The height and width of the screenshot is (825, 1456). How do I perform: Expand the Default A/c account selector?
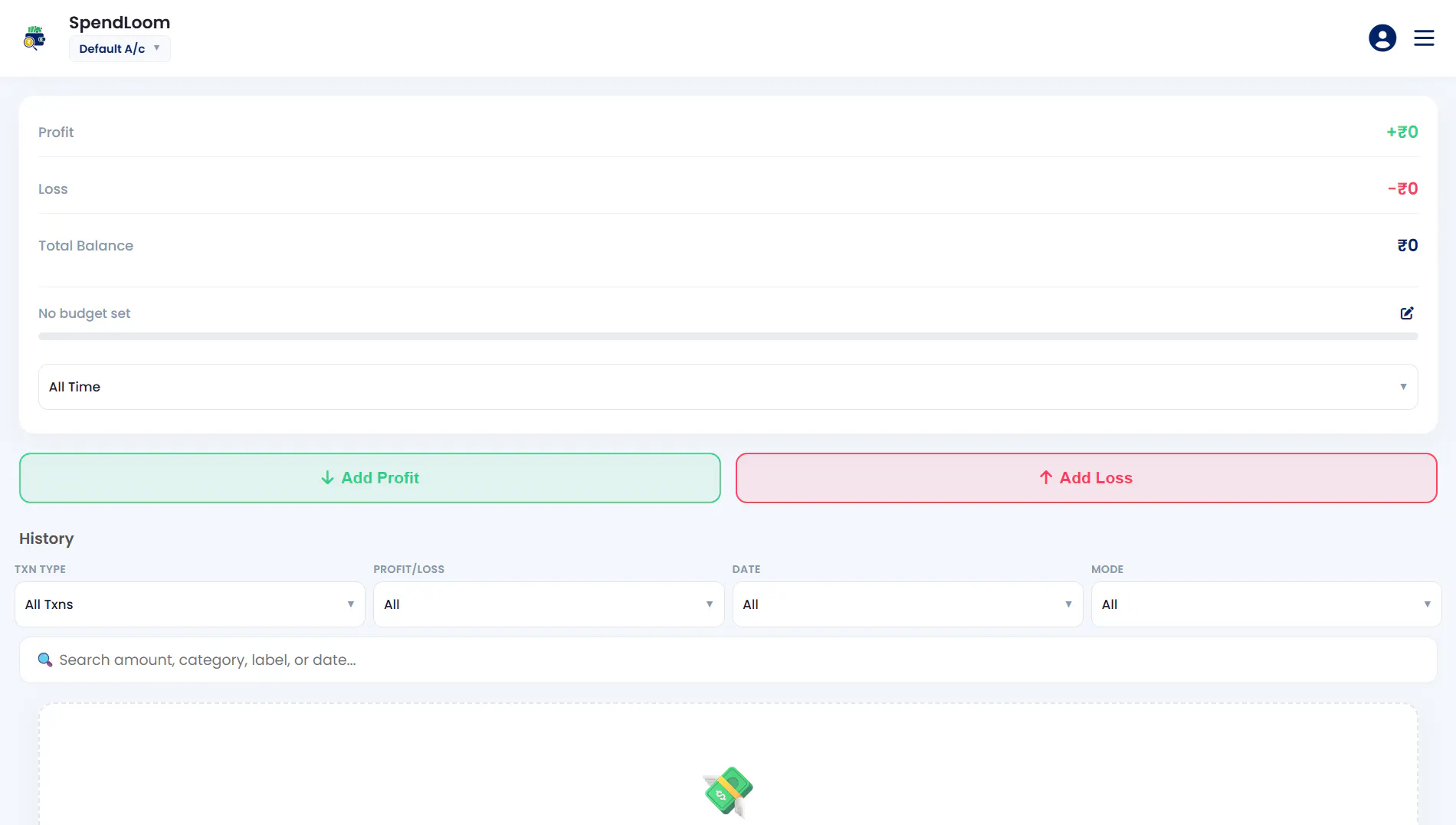[120, 48]
